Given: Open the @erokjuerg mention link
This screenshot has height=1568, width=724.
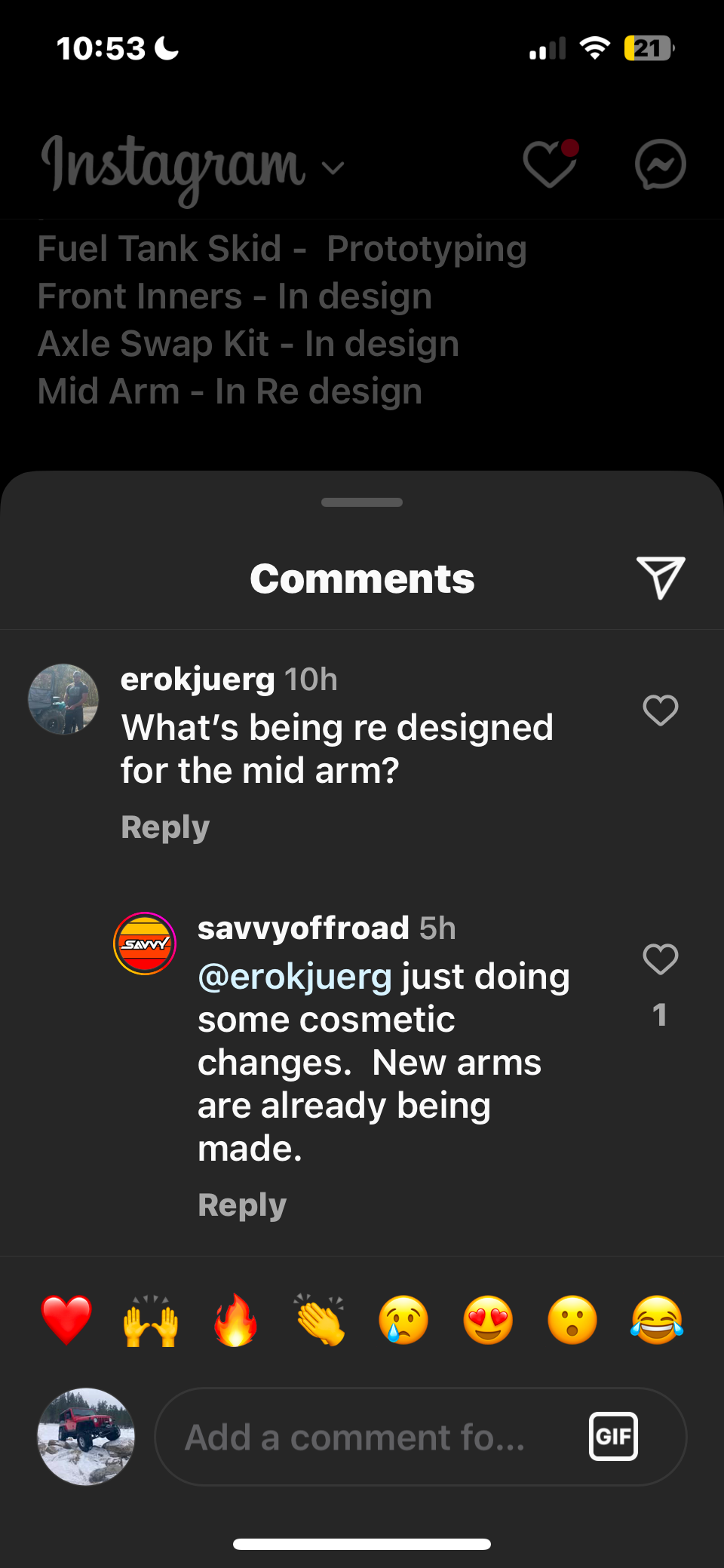Looking at the screenshot, I should 295,977.
